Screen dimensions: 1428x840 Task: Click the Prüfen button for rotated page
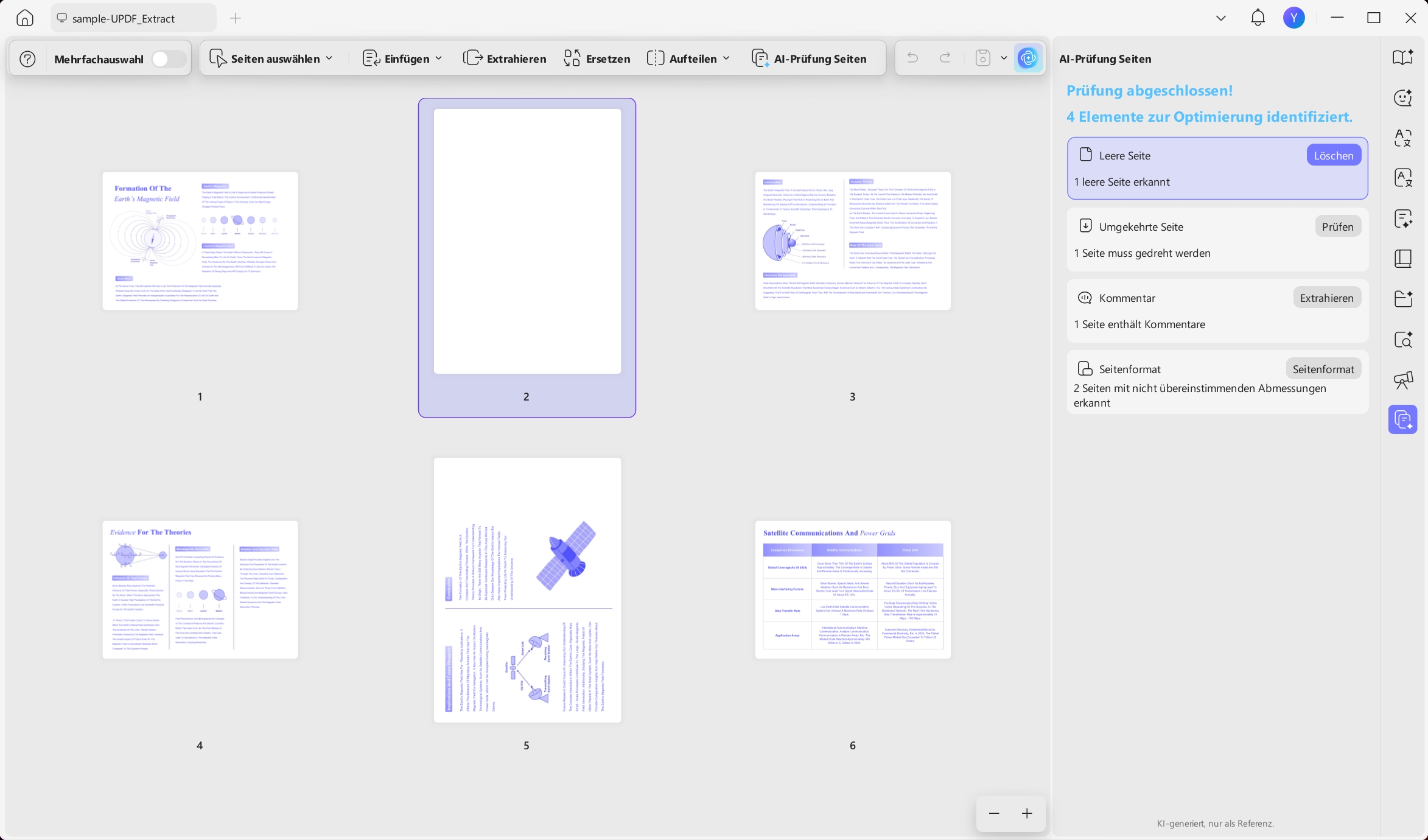click(x=1337, y=226)
